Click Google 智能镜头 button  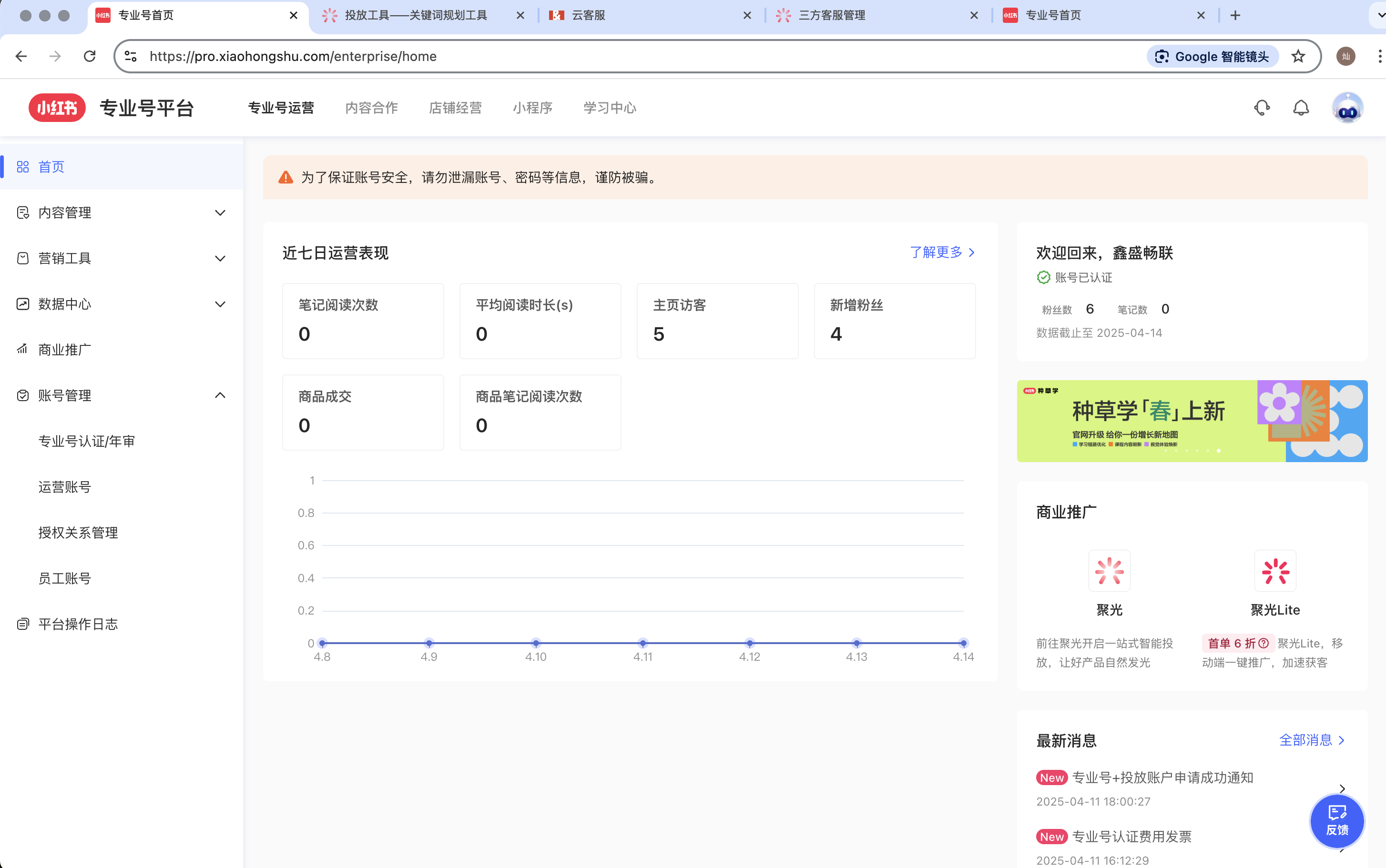tap(1212, 56)
